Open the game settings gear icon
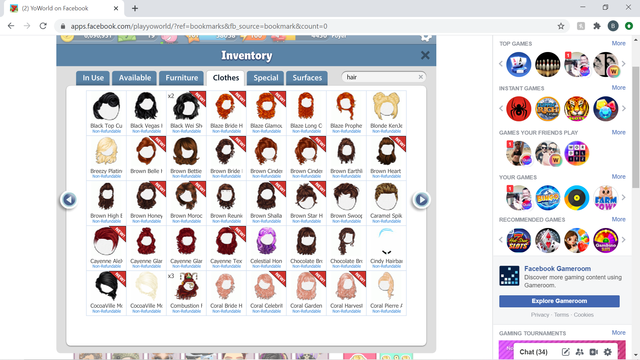The width and height of the screenshot is (640, 360). [426, 37]
